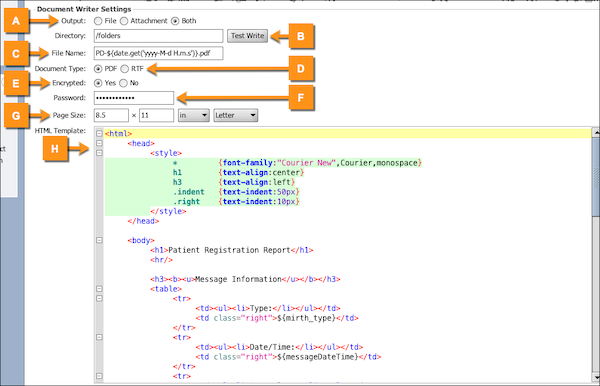Collapse the head tag fold marker
Screen dimensions: 600x386
tap(99, 143)
